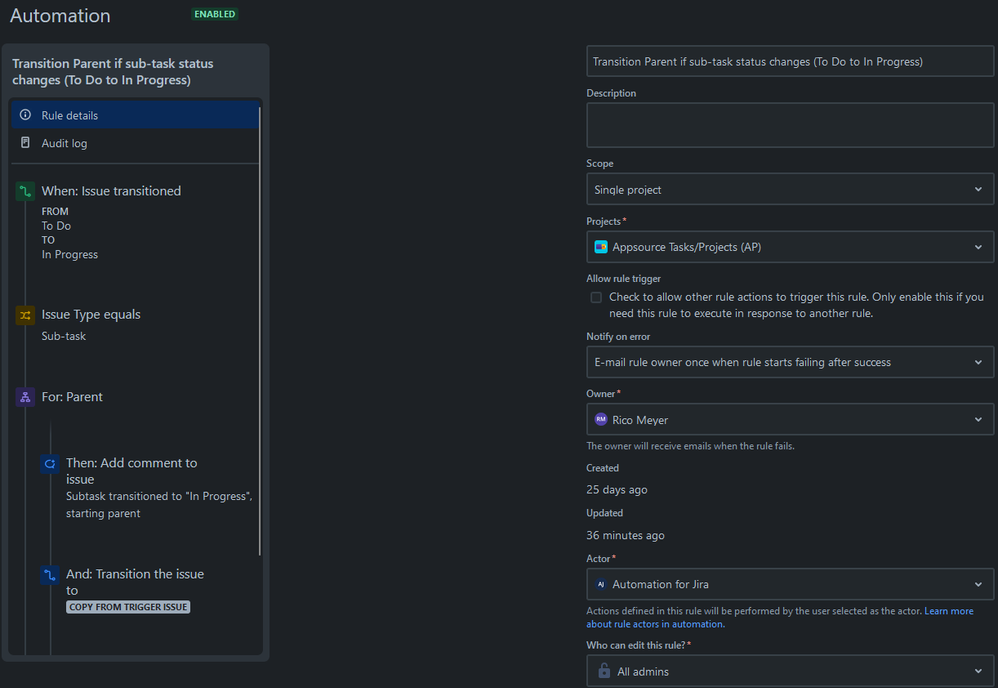
Task: Click the yellow Issue Type condition icon
Action: tap(25, 315)
